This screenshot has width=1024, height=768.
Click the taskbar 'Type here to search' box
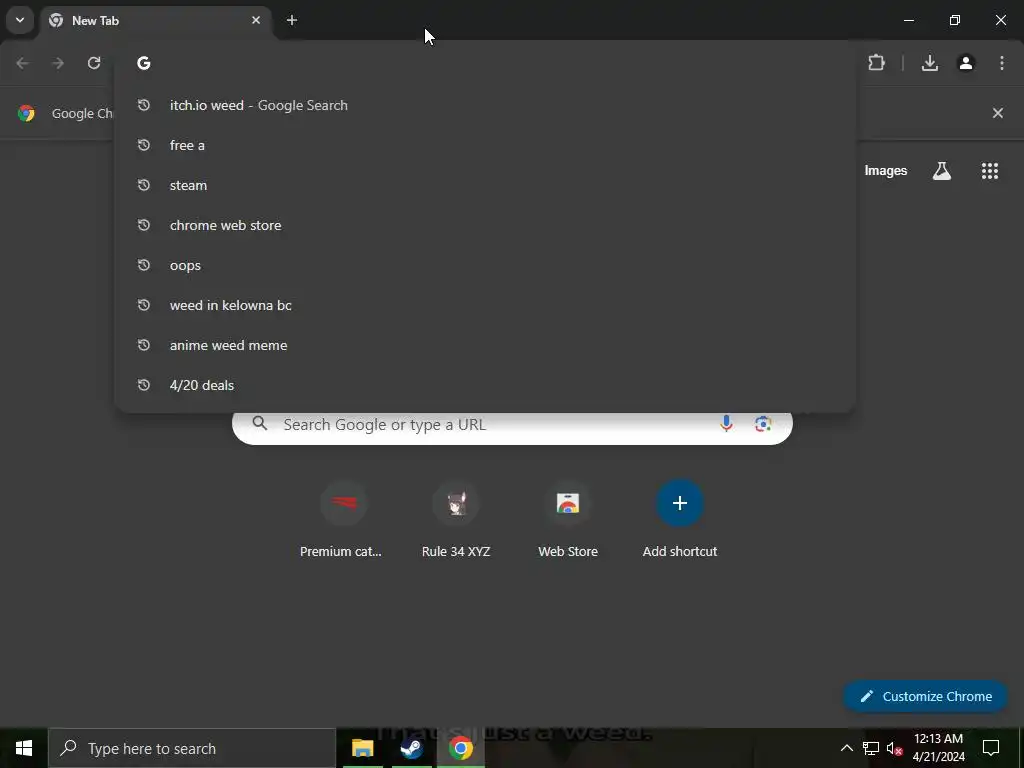pyautogui.click(x=192, y=748)
